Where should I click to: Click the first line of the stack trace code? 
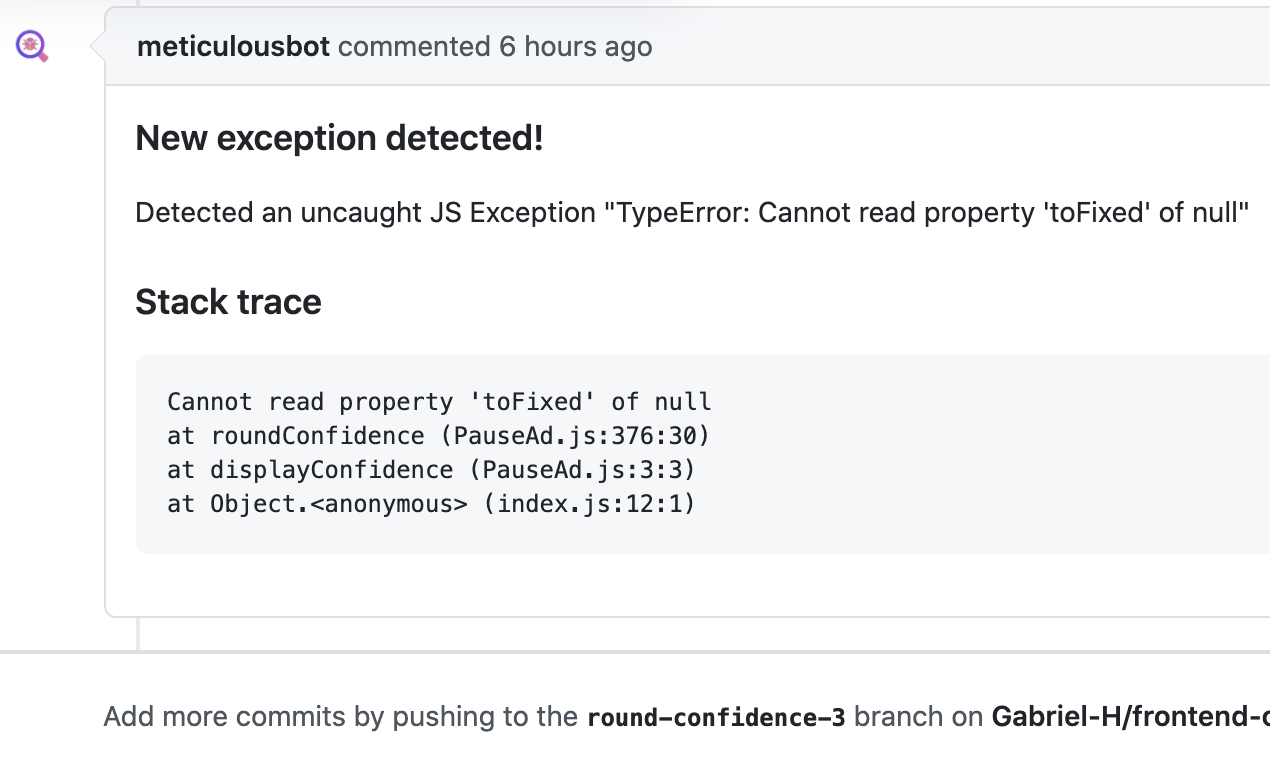coord(439,402)
